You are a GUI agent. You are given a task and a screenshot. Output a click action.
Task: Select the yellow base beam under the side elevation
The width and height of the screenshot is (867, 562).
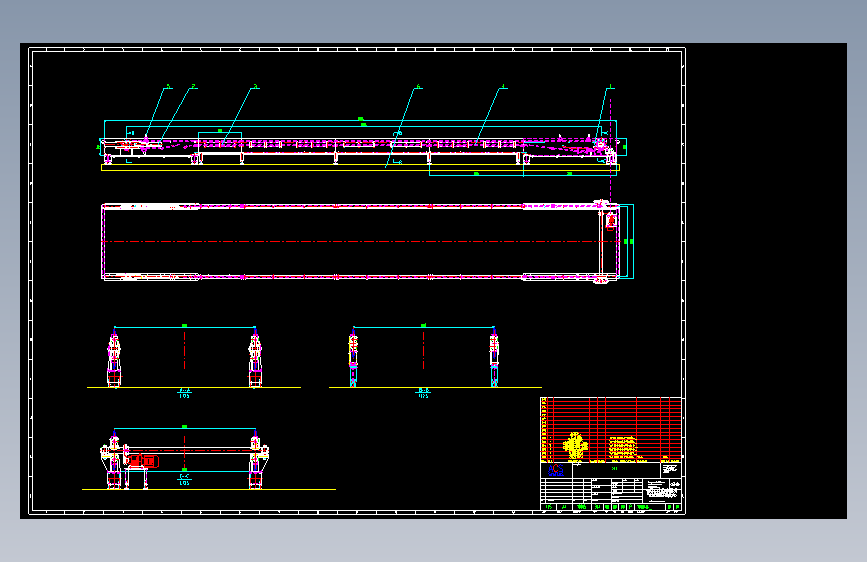(x=361, y=168)
